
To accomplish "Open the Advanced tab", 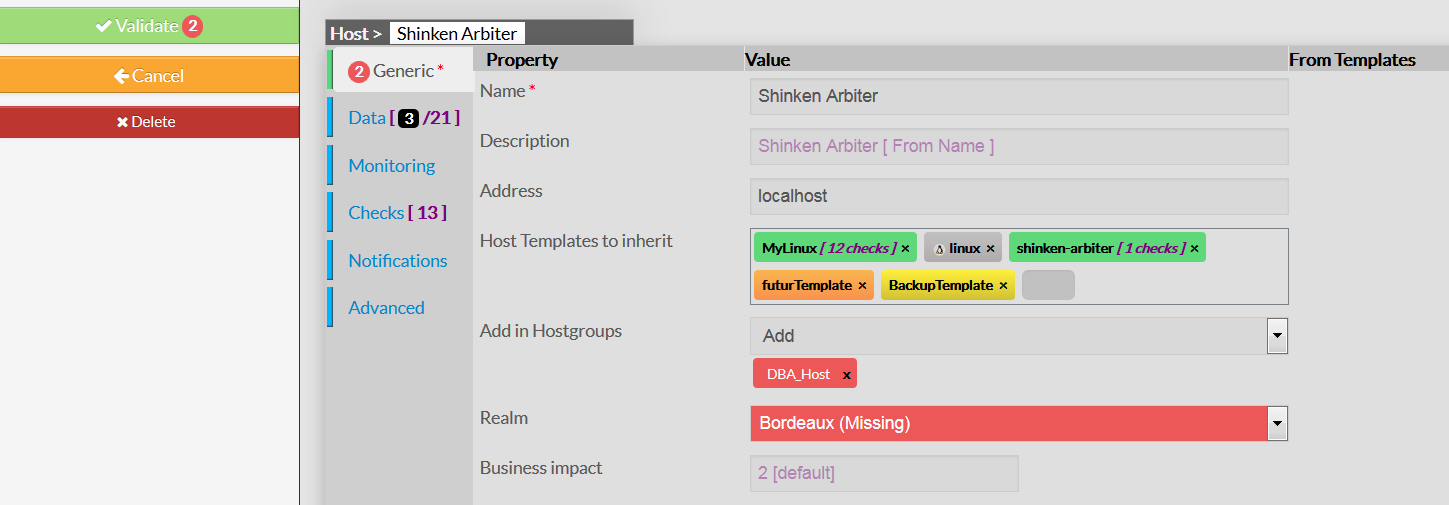I will (x=386, y=308).
